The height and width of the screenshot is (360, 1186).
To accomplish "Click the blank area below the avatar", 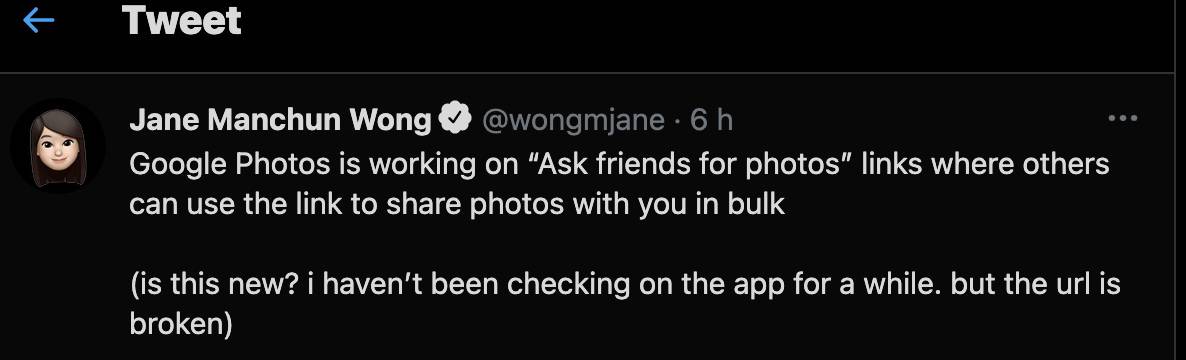I will [x=57, y=272].
